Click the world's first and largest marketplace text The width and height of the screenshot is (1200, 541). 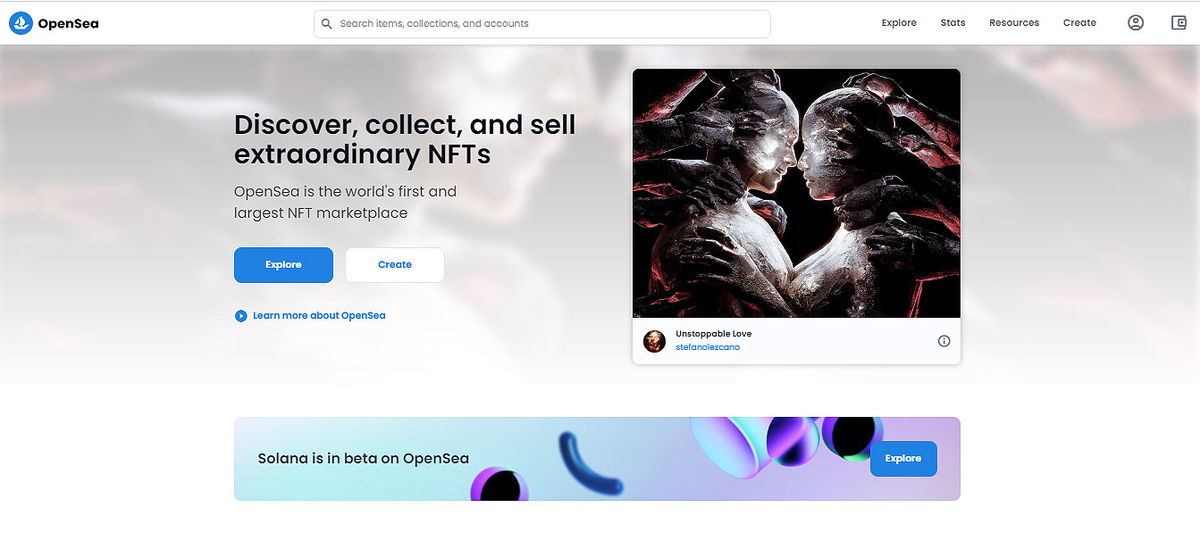tap(345, 202)
